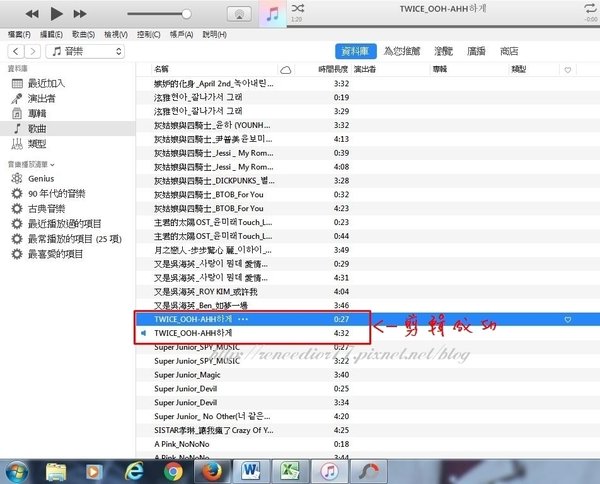Select the 資料庫 tab
Viewport: 600px width, 484px height.
point(355,51)
